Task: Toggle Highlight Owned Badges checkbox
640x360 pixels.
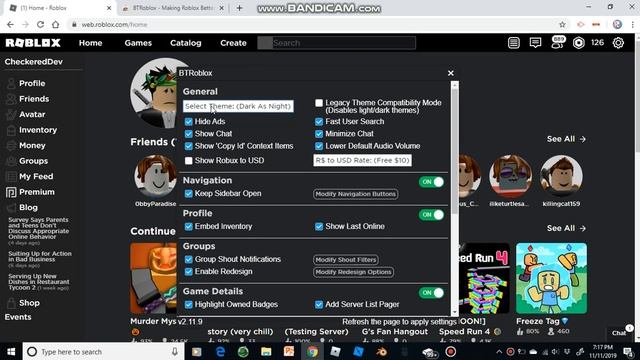Action: click(x=188, y=304)
